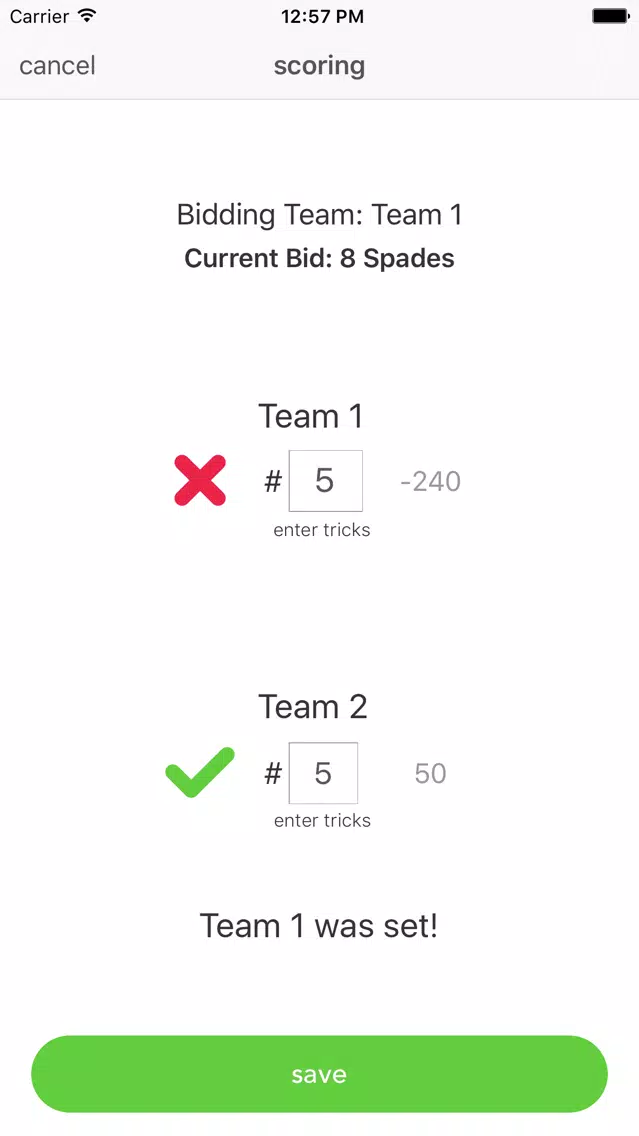Screen dimensions: 639x1136
Task: Tap the scoring title in header
Action: click(x=319, y=66)
